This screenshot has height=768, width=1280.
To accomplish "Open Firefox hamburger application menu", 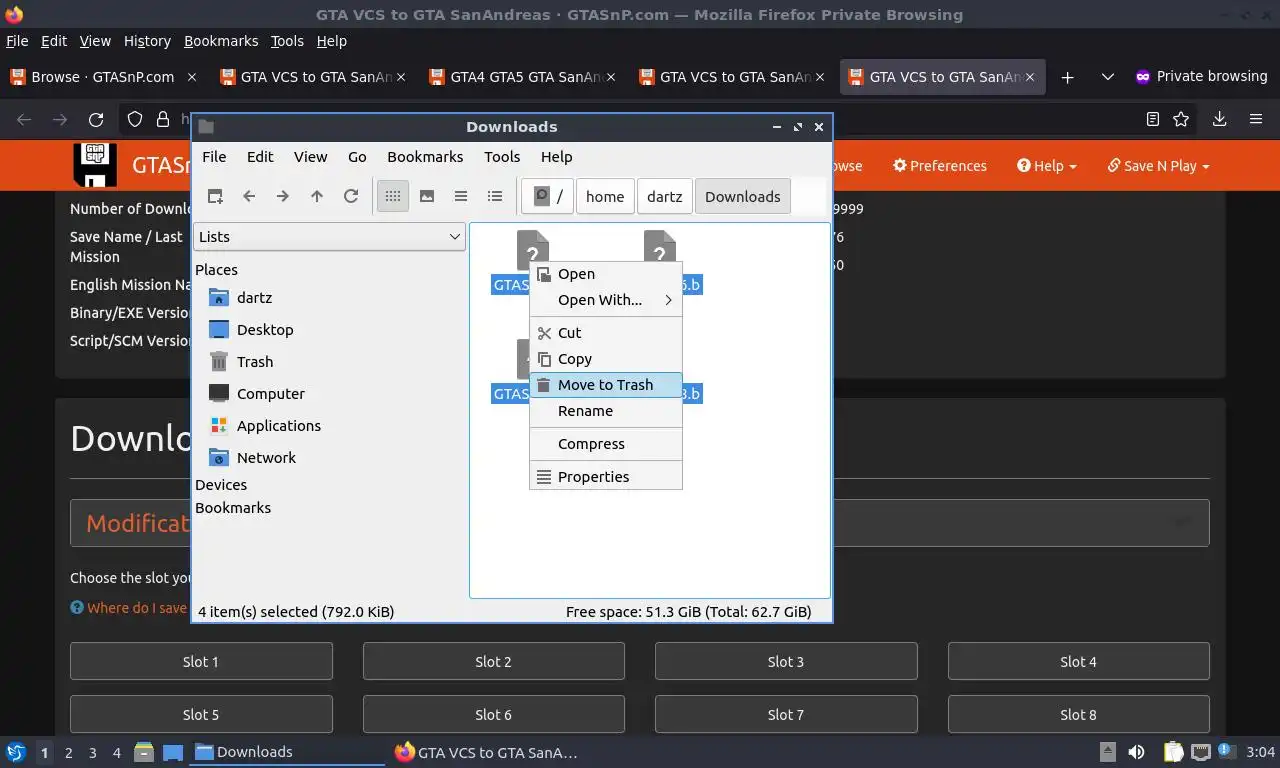I will [1256, 120].
